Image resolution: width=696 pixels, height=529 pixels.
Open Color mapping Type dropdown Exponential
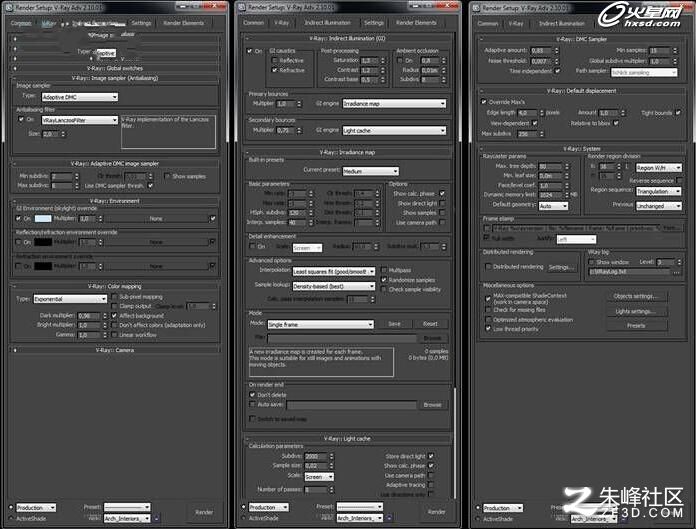(71, 299)
